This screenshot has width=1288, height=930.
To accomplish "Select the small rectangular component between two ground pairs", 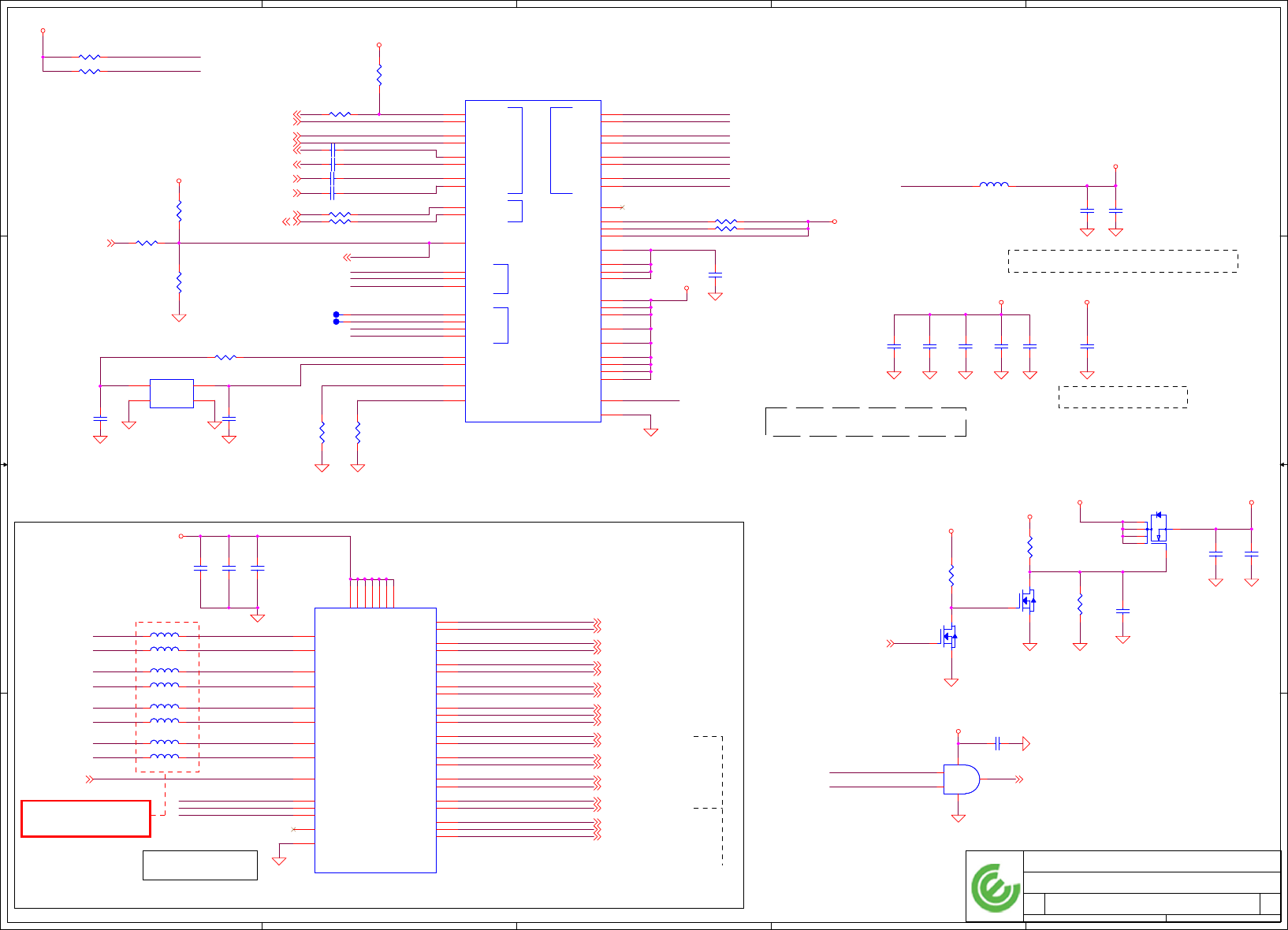I will coord(172,393).
